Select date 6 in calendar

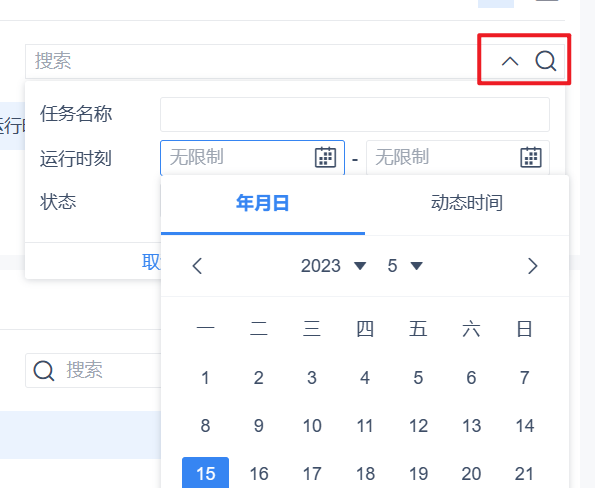pyautogui.click(x=471, y=378)
